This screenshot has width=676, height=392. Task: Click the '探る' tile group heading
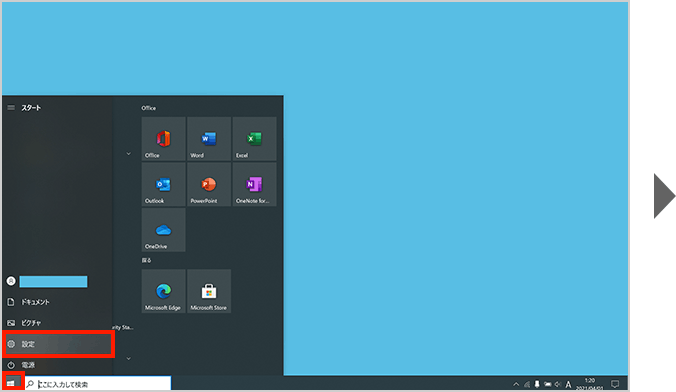point(147,260)
